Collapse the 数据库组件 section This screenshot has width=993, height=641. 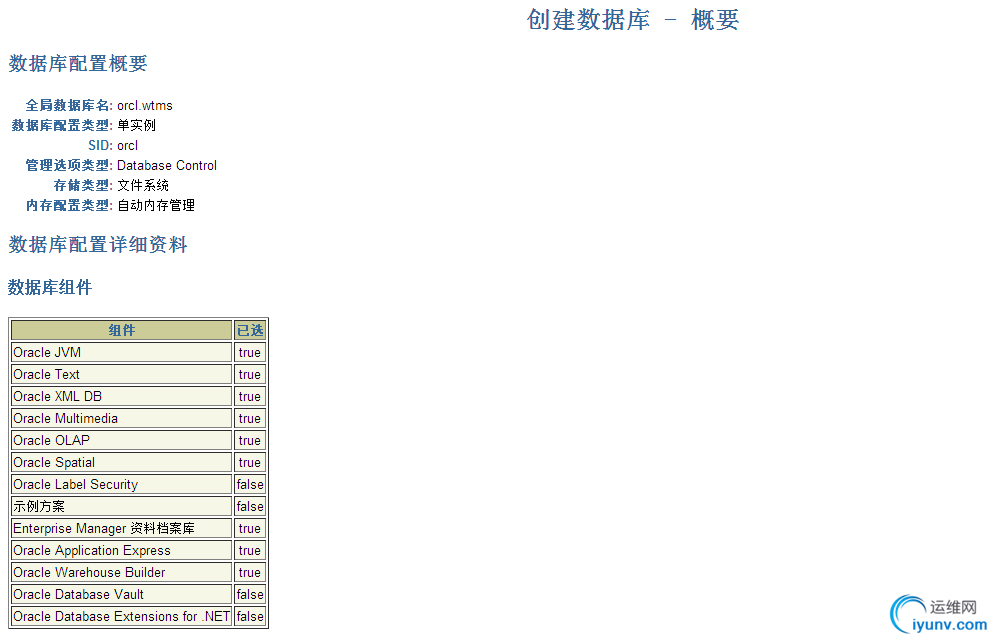[x=50, y=288]
